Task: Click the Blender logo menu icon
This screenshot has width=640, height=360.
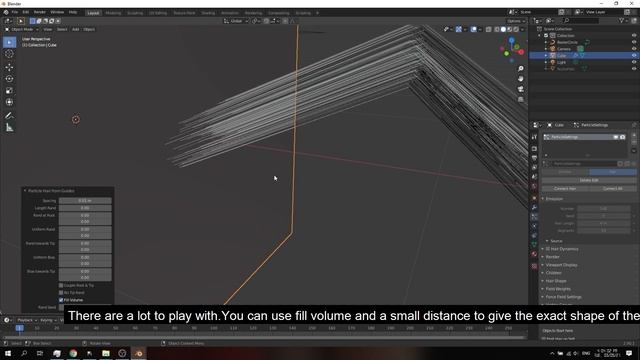Action: (6, 12)
